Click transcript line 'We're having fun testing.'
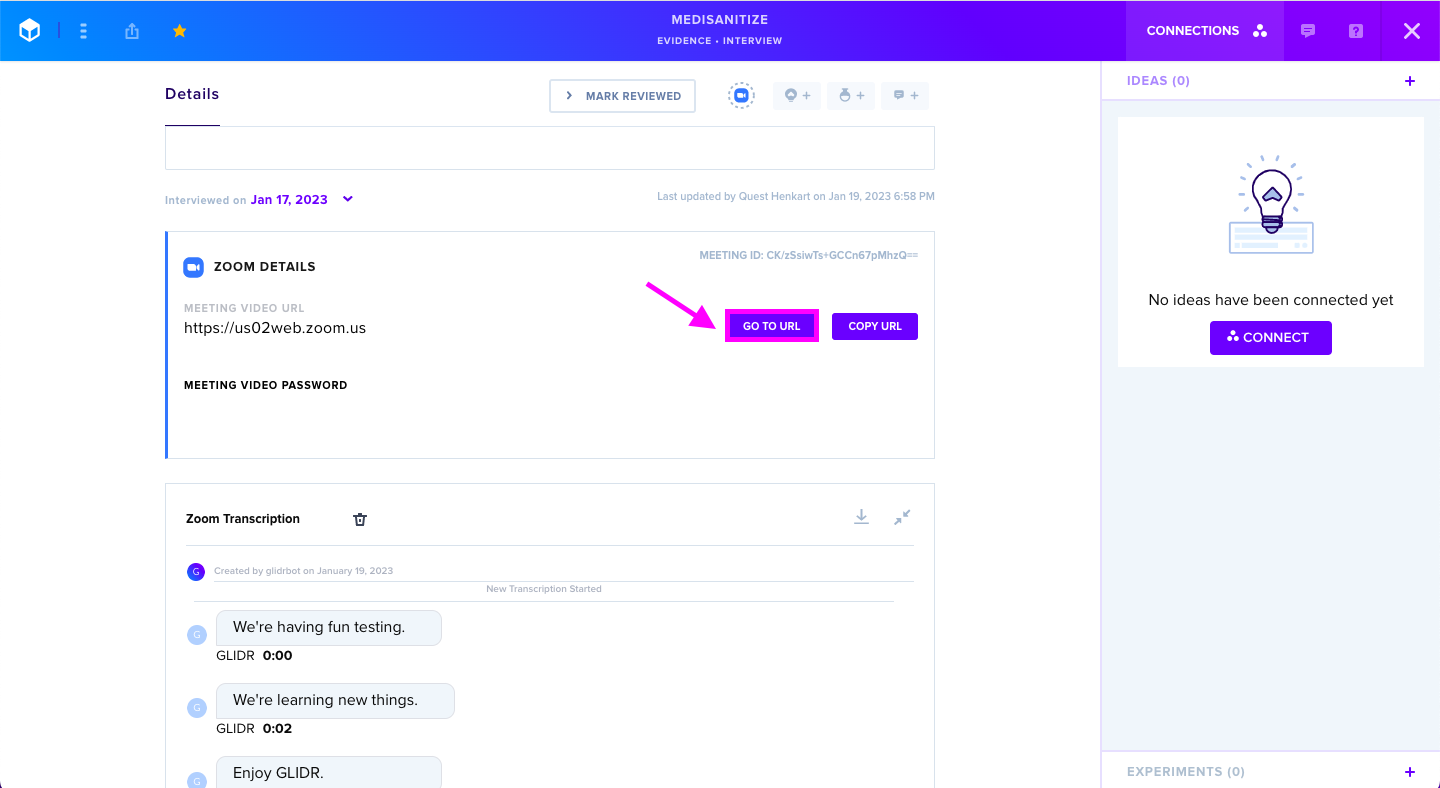 329,628
